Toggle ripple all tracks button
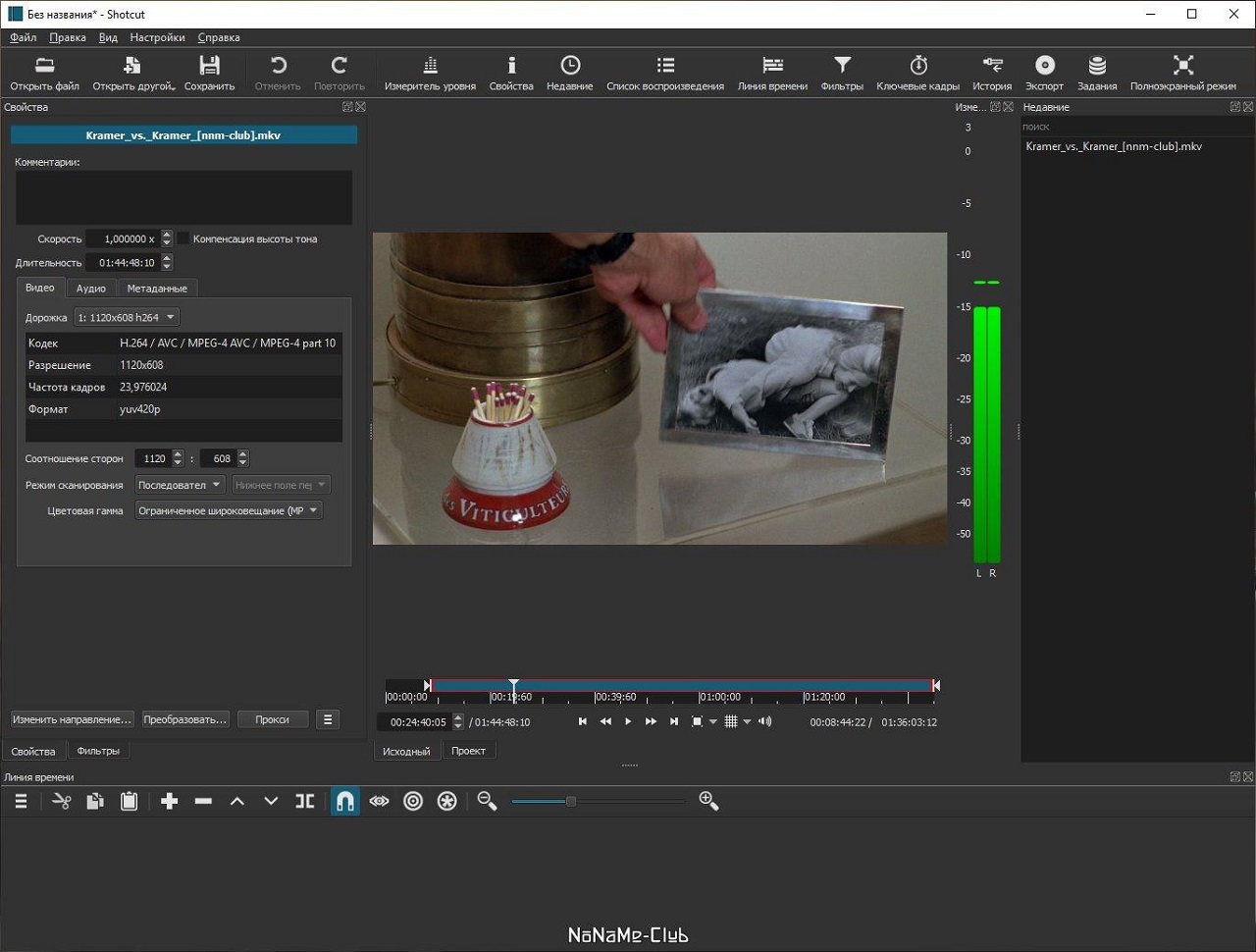The image size is (1256, 952). 446,802
